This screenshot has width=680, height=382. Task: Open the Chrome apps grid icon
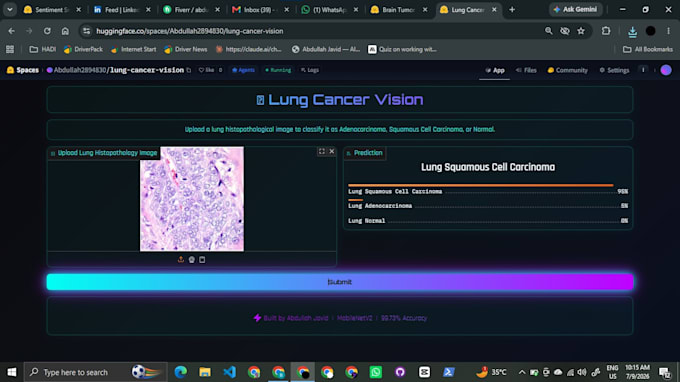click(10, 49)
